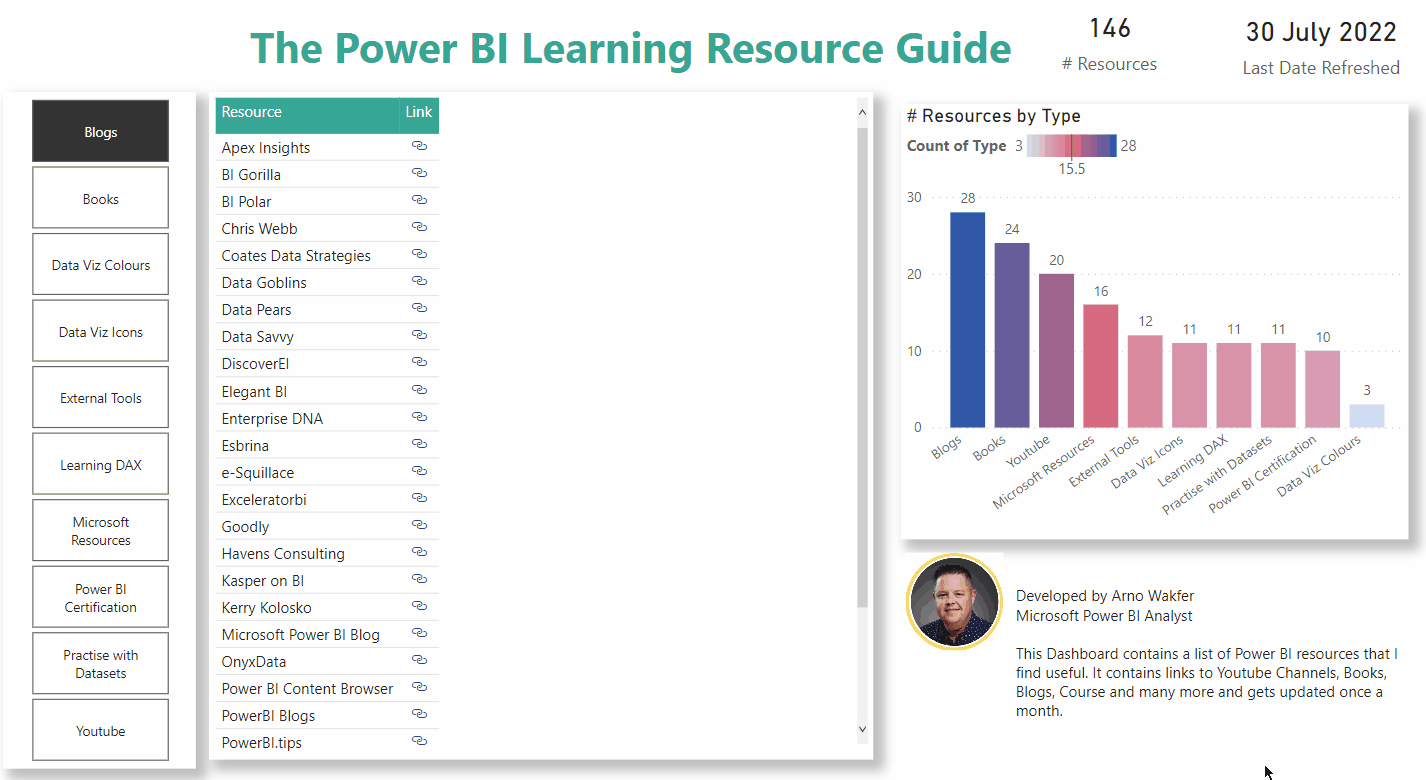Viewport: 1426px width, 780px height.
Task: Click the Kasper on BI link icon
Action: (419, 580)
